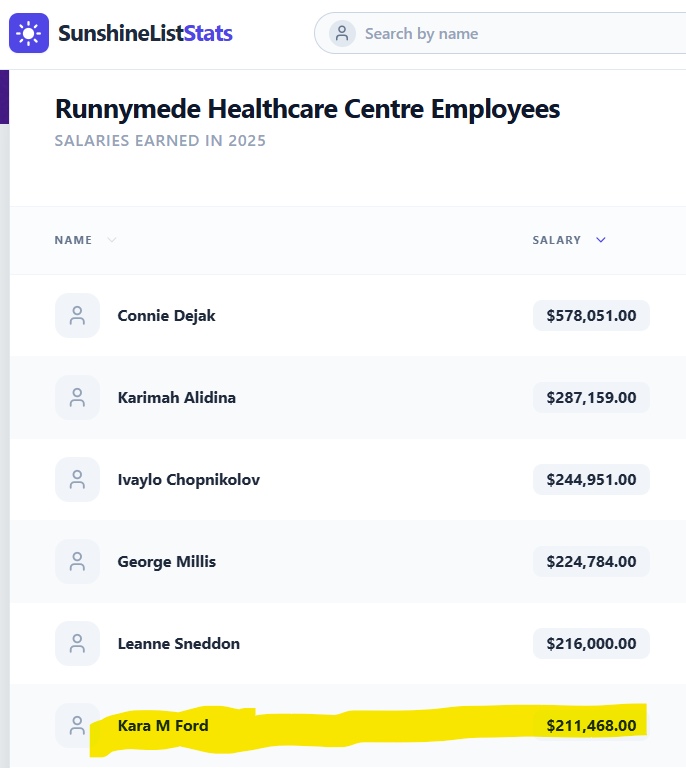The width and height of the screenshot is (686, 768).
Task: Open Connie Dejak's employee entry
Action: tap(166, 316)
